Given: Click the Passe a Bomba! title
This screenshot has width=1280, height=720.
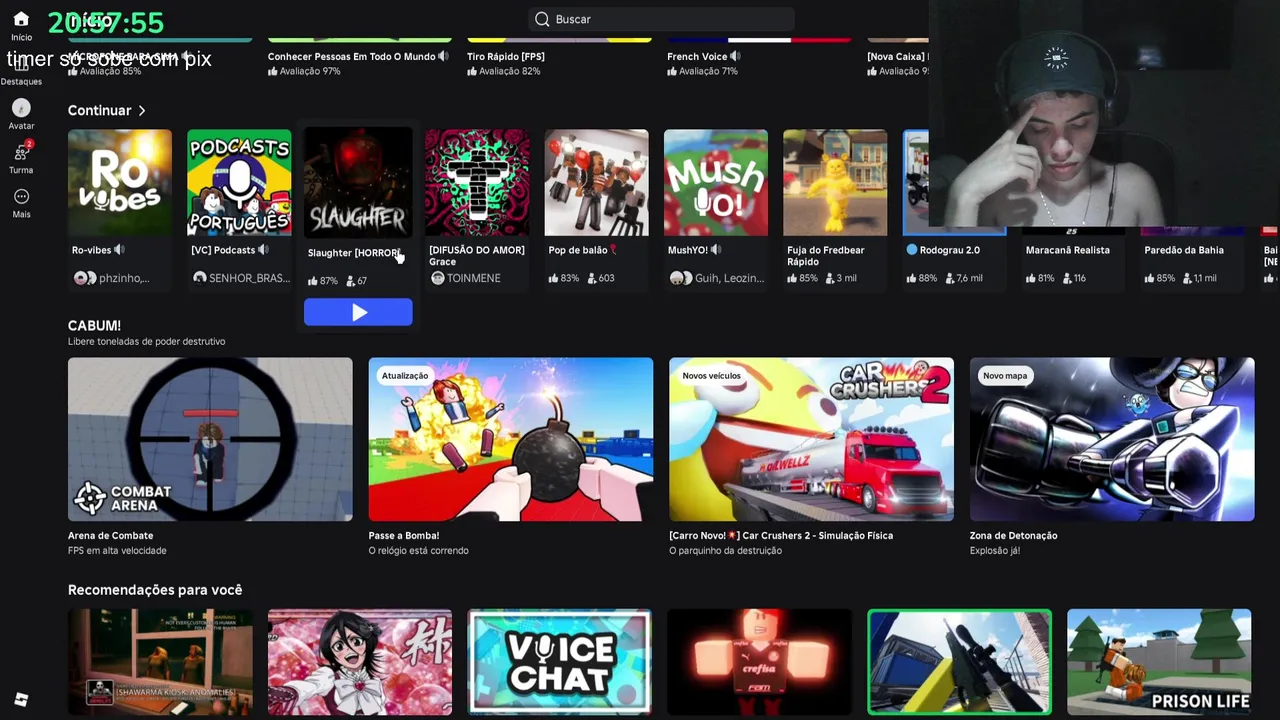Looking at the screenshot, I should 404,536.
